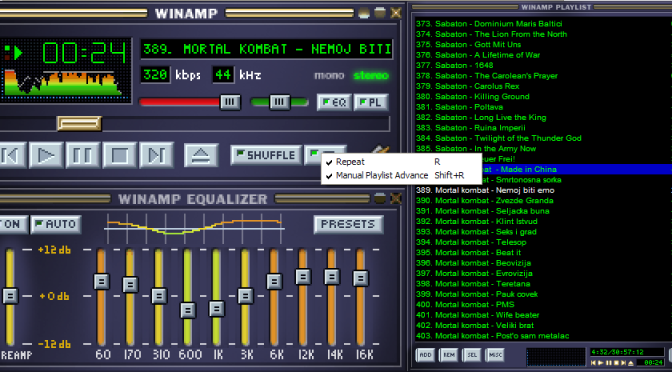Click the playlist REM button
672x372 pixels.
[x=448, y=355]
